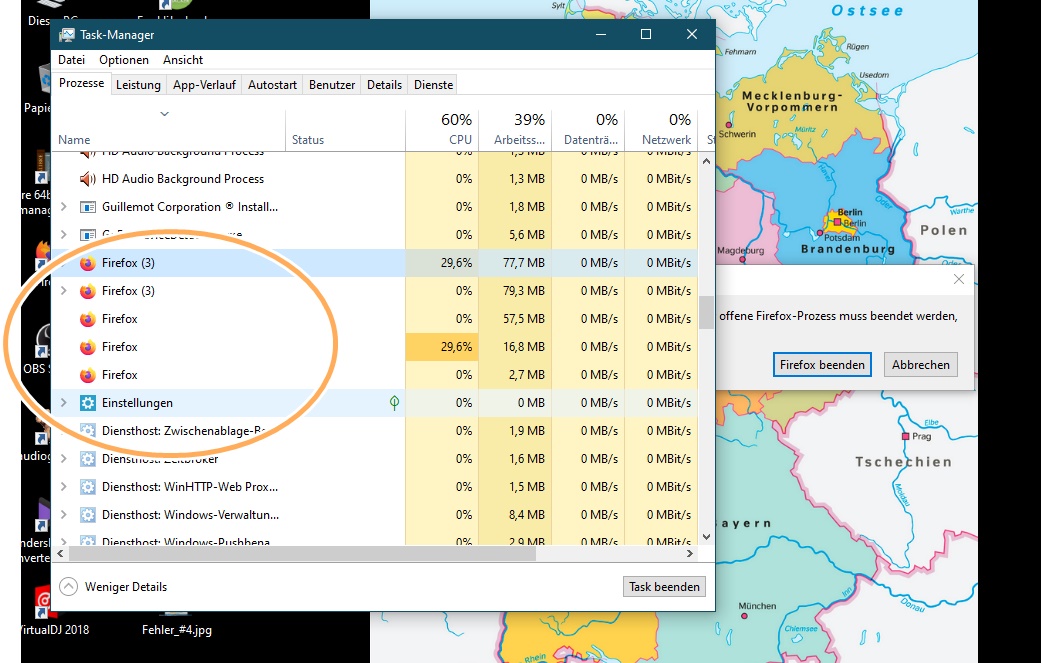Click Abbrechen in the Firefox dialog
Image resolution: width=1041 pixels, height=663 pixels.
[920, 364]
